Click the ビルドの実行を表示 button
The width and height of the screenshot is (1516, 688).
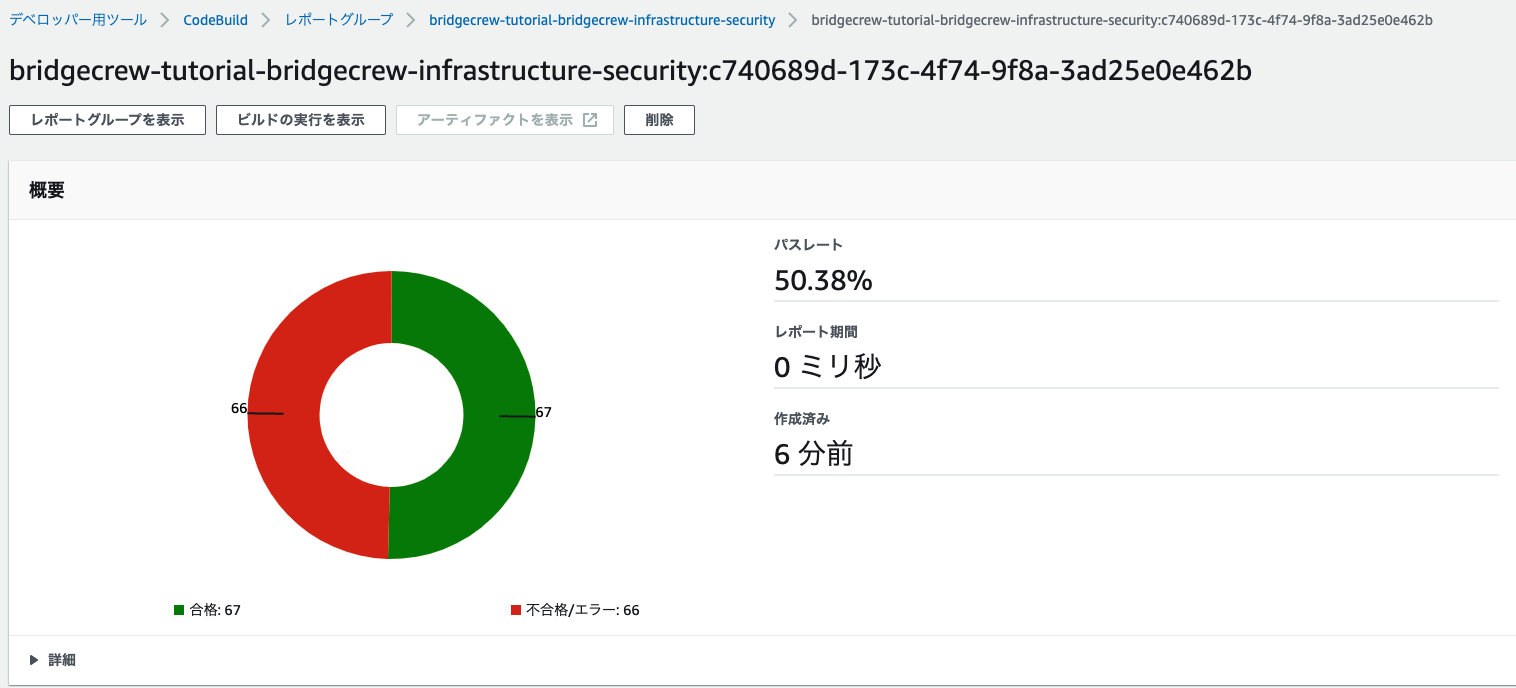pos(301,120)
